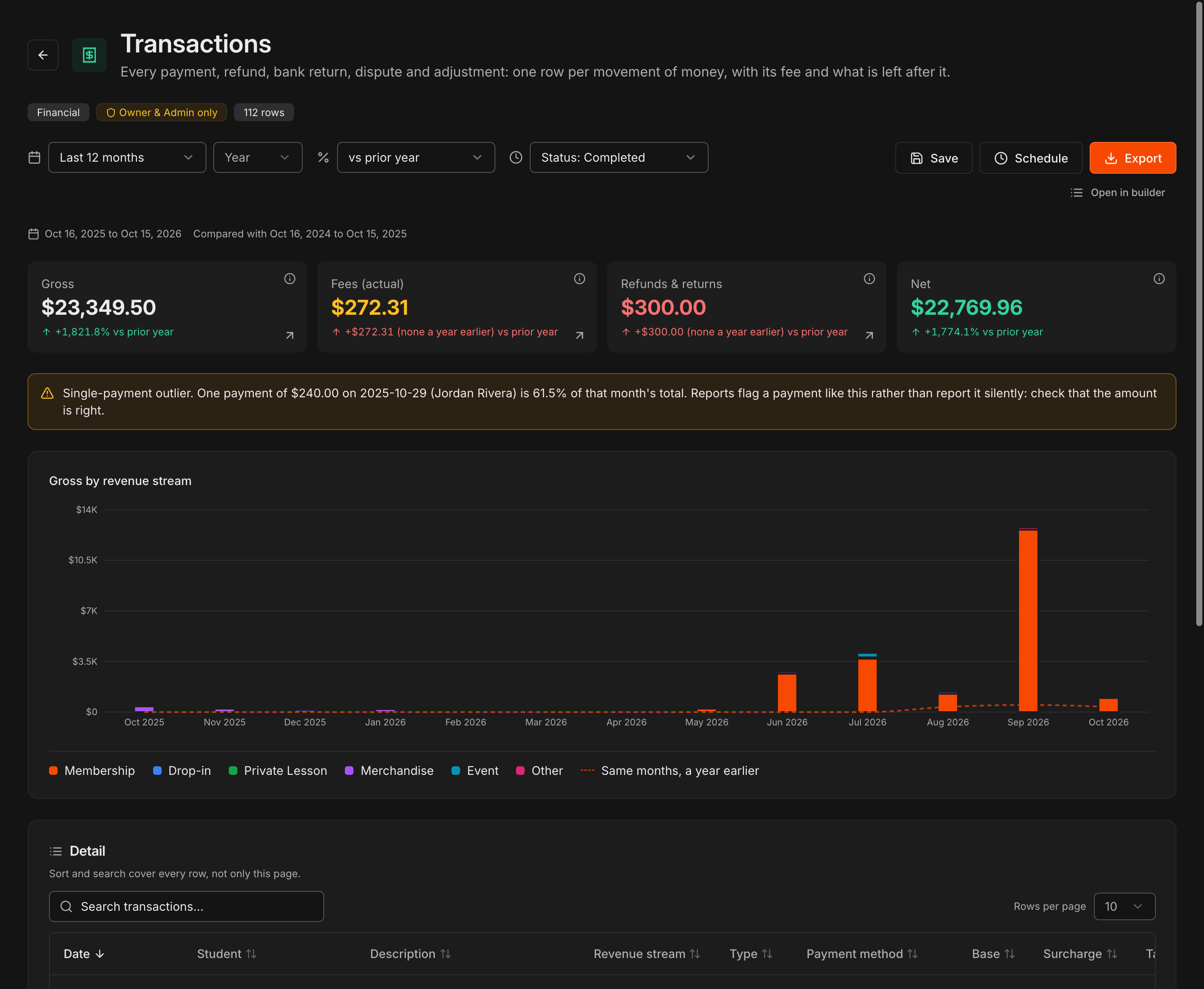Open info tooltip on Net card
Viewport: 1204px width, 989px height.
tap(1159, 279)
